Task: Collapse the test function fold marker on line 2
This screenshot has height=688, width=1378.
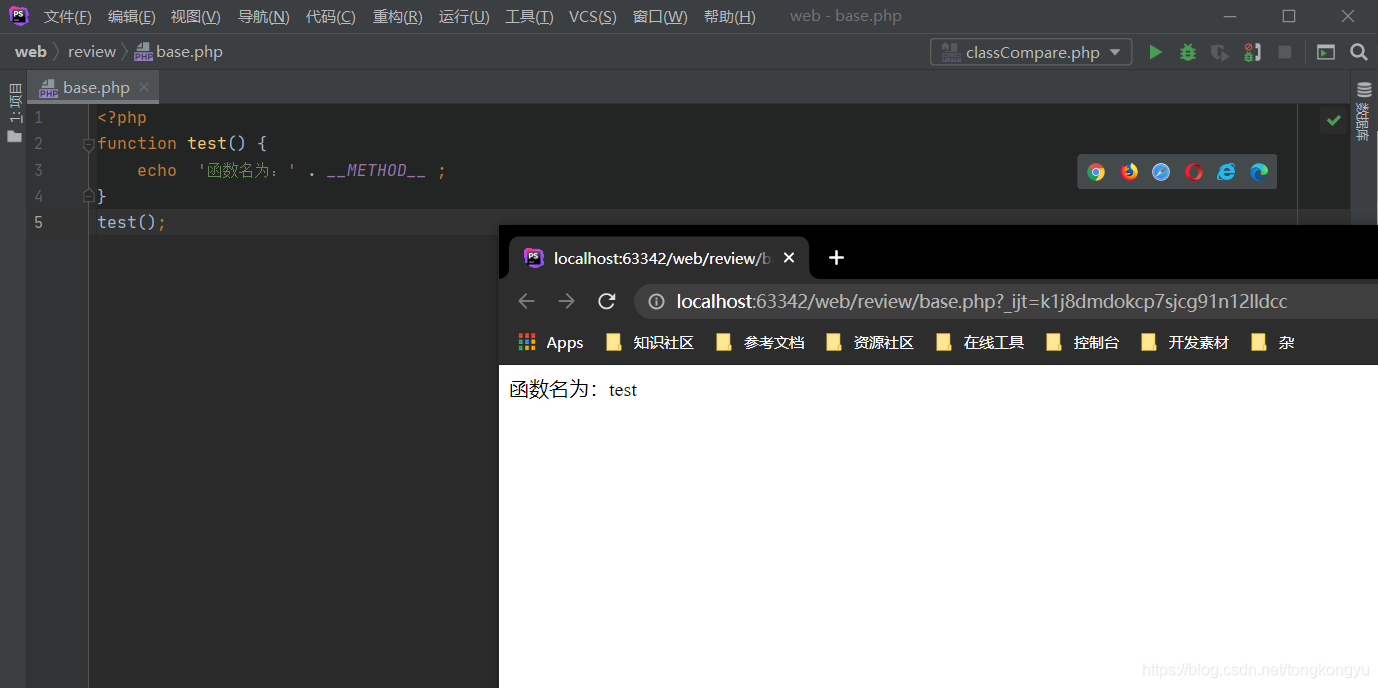Action: coord(89,145)
